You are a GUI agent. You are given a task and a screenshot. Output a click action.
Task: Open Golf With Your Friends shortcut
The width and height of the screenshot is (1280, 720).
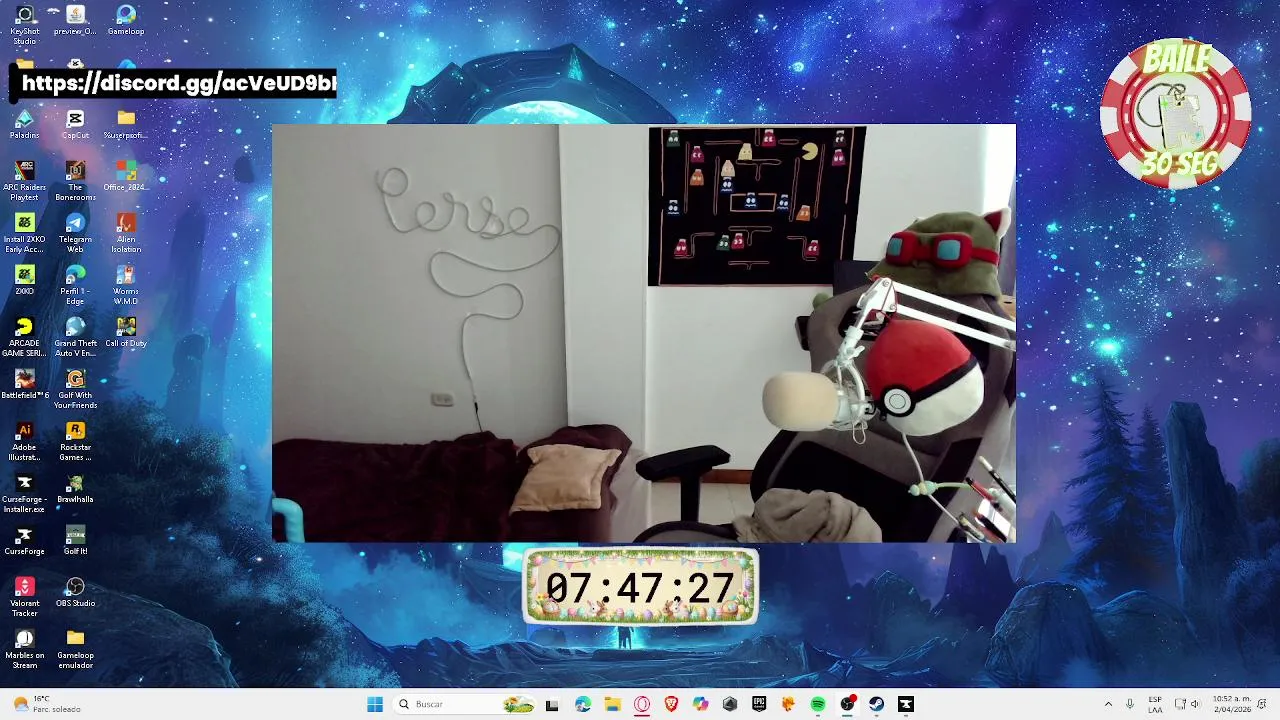(x=75, y=389)
